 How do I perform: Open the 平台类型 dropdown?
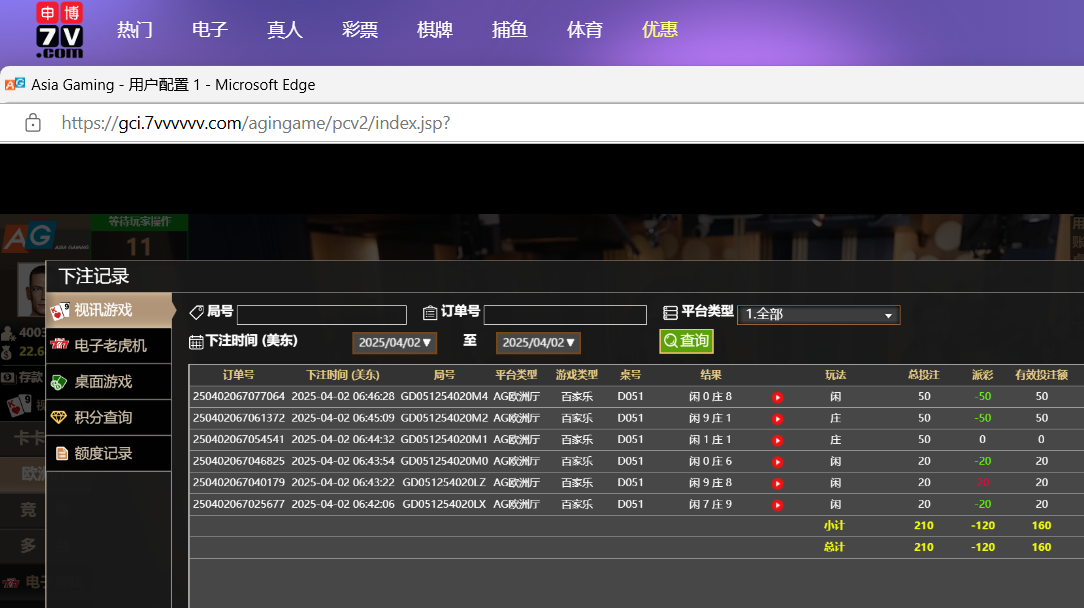click(x=818, y=315)
